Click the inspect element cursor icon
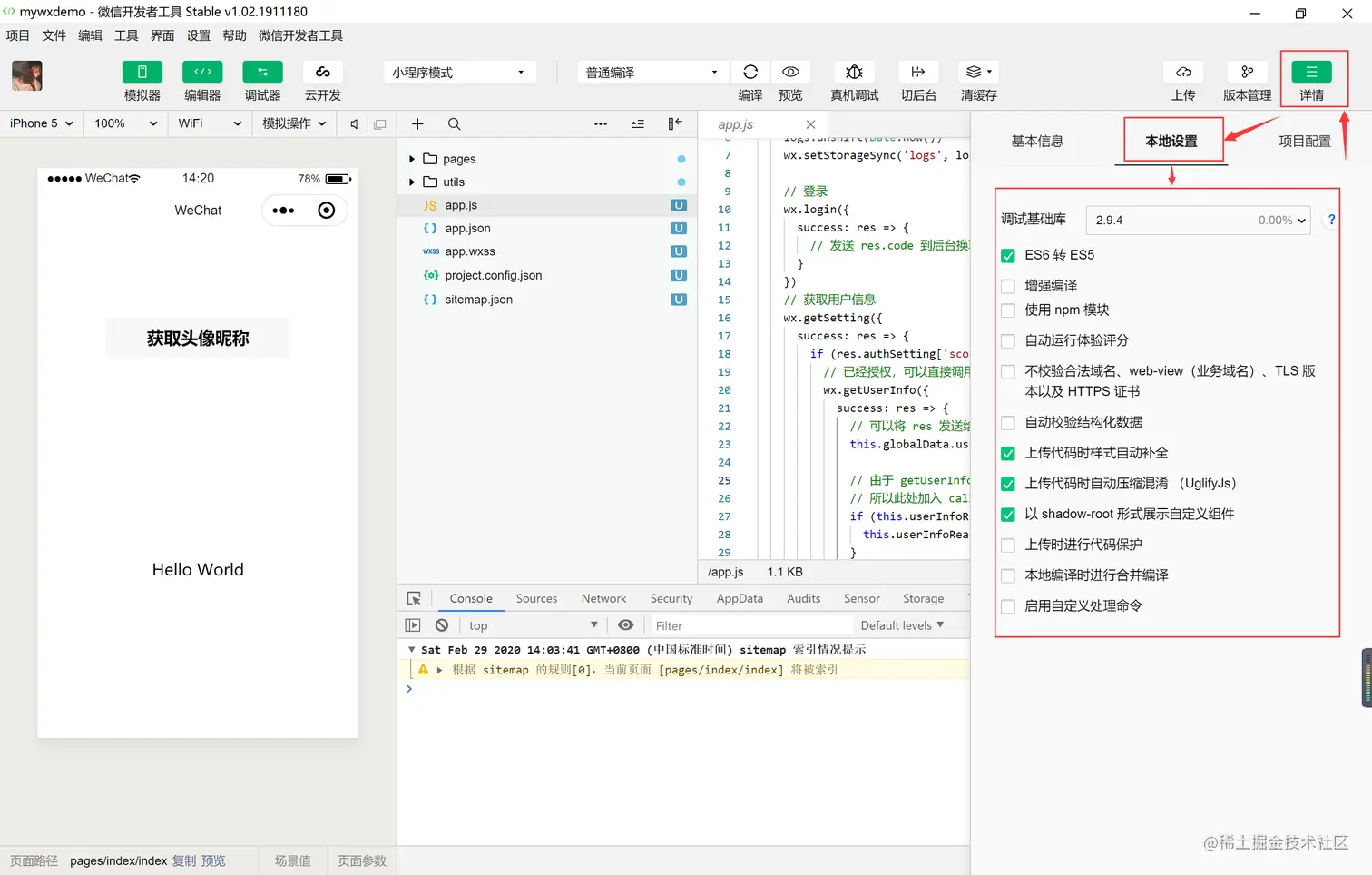This screenshot has width=1372, height=875. [414, 598]
